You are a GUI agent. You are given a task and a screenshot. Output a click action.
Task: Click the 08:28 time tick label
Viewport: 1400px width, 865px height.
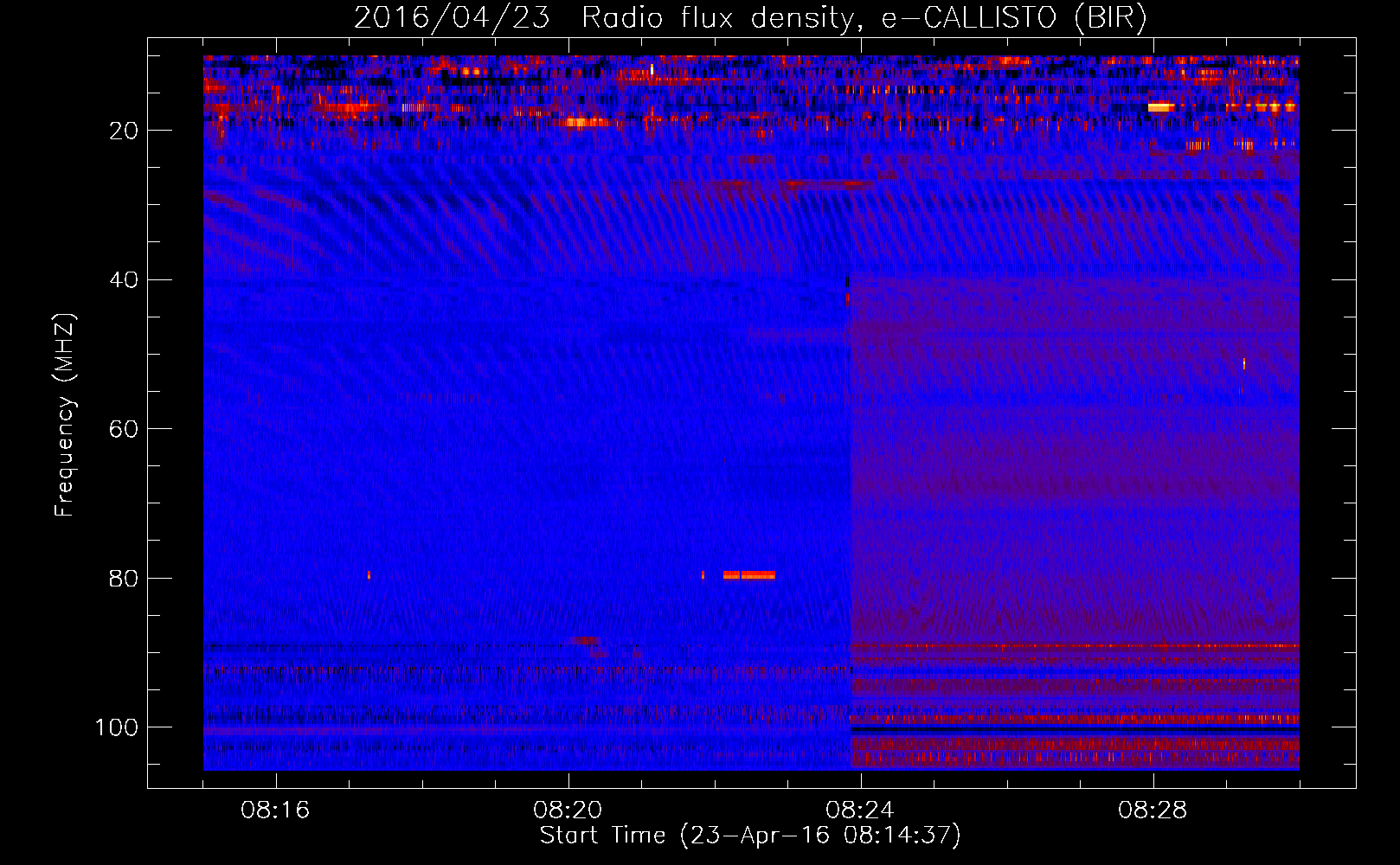(x=1153, y=811)
